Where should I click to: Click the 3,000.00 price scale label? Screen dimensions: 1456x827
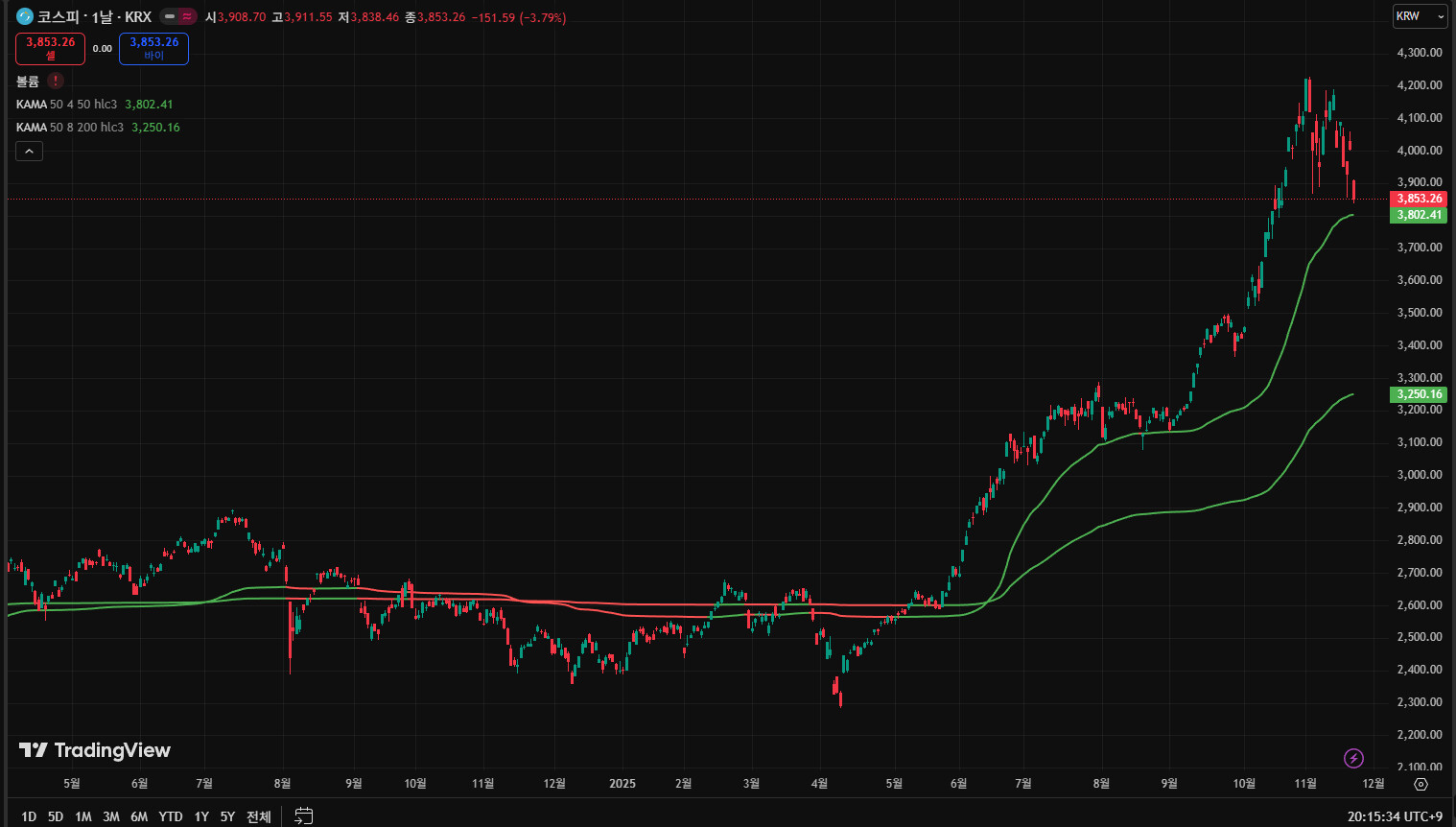click(x=1420, y=475)
